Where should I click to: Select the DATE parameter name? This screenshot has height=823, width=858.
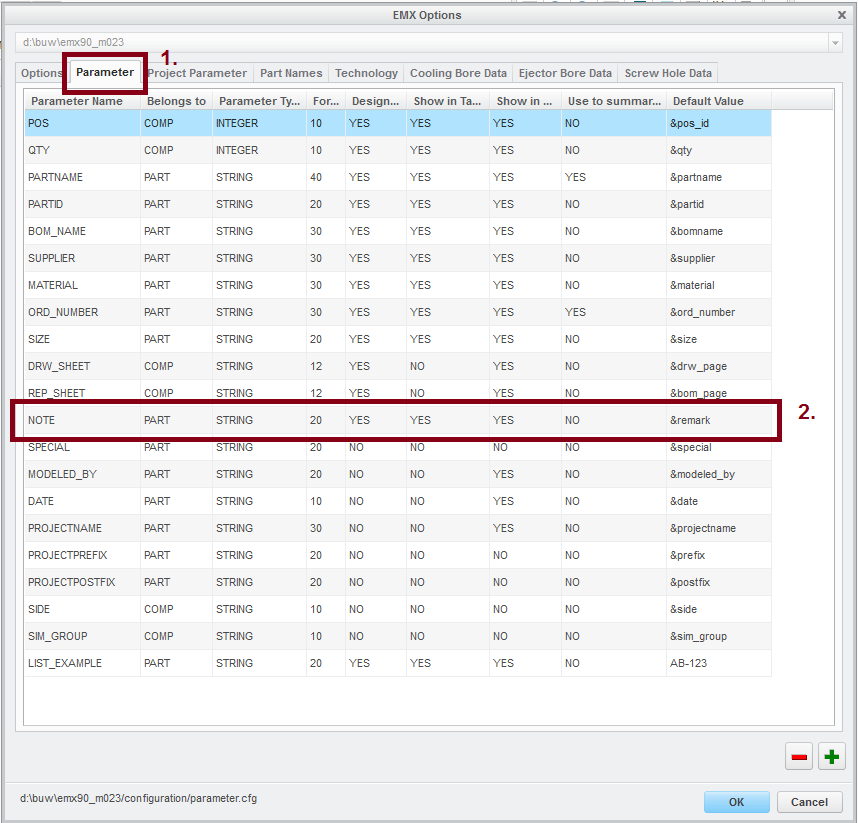(x=41, y=501)
